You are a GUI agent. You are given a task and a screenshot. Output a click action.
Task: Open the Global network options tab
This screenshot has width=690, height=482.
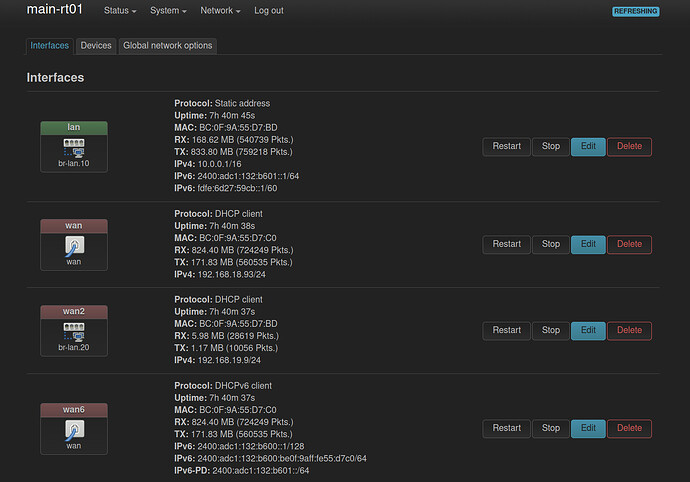167,46
